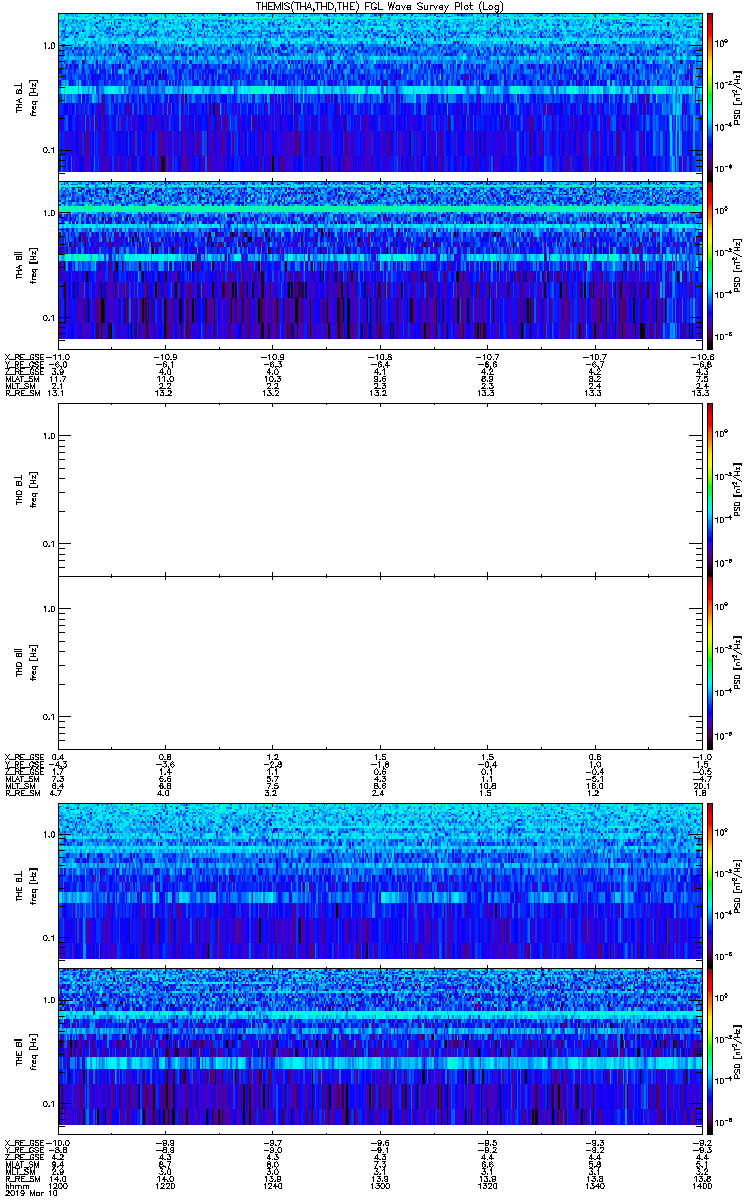The width and height of the screenshot is (750, 1200).
Task: Click the "1200" time tick label
Action: coord(58,1184)
